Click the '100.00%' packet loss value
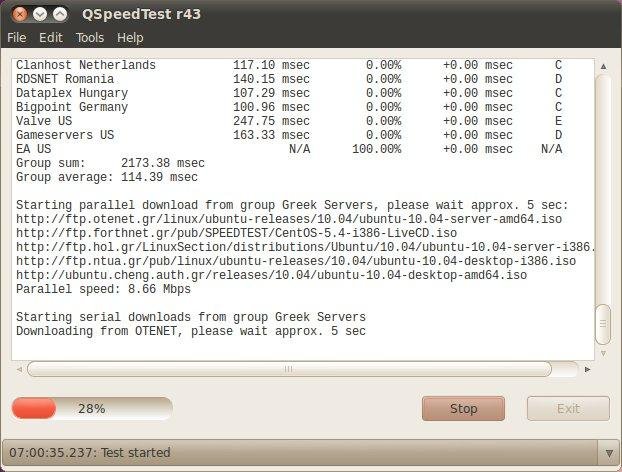 tap(377, 149)
